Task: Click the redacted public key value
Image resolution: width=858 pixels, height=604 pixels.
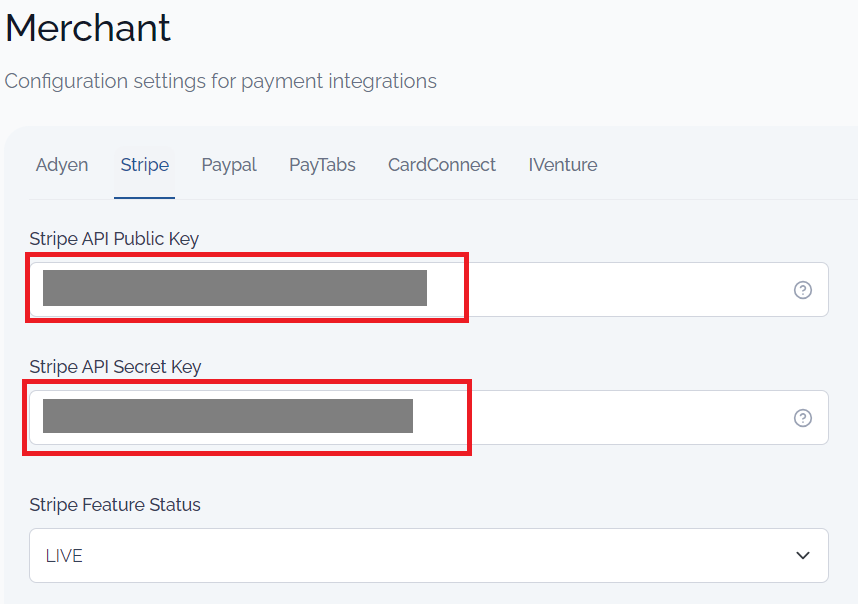Action: [235, 288]
